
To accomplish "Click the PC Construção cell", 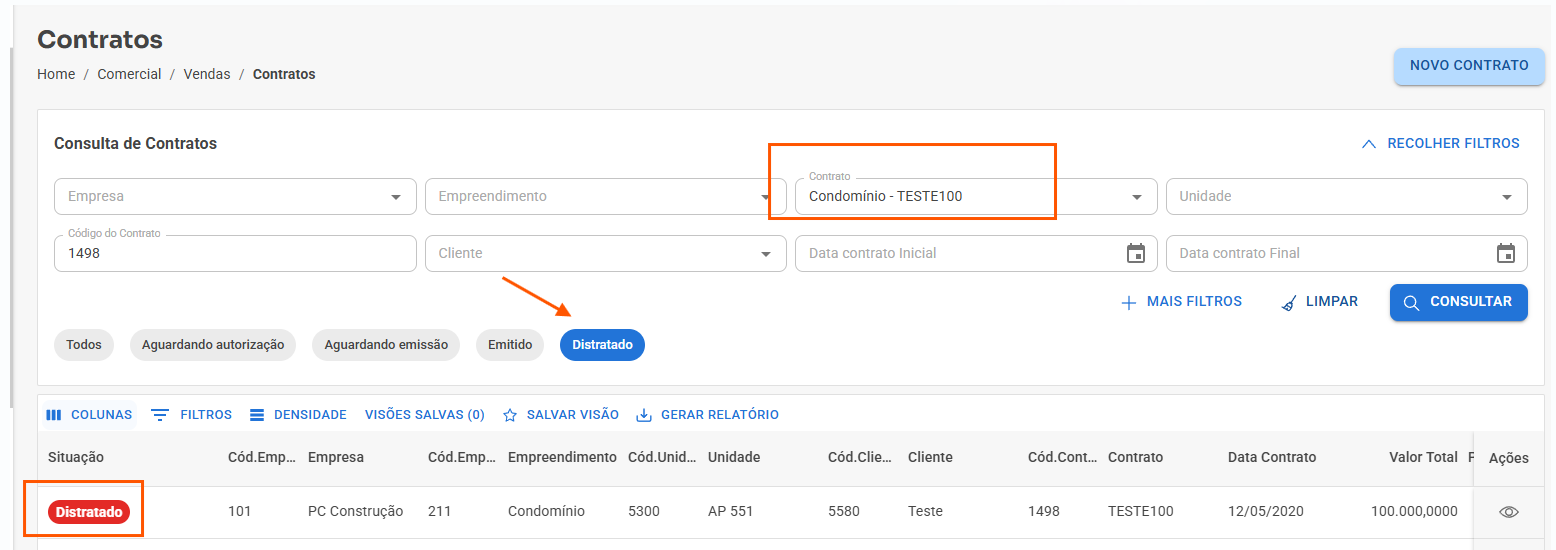I will coord(356,511).
